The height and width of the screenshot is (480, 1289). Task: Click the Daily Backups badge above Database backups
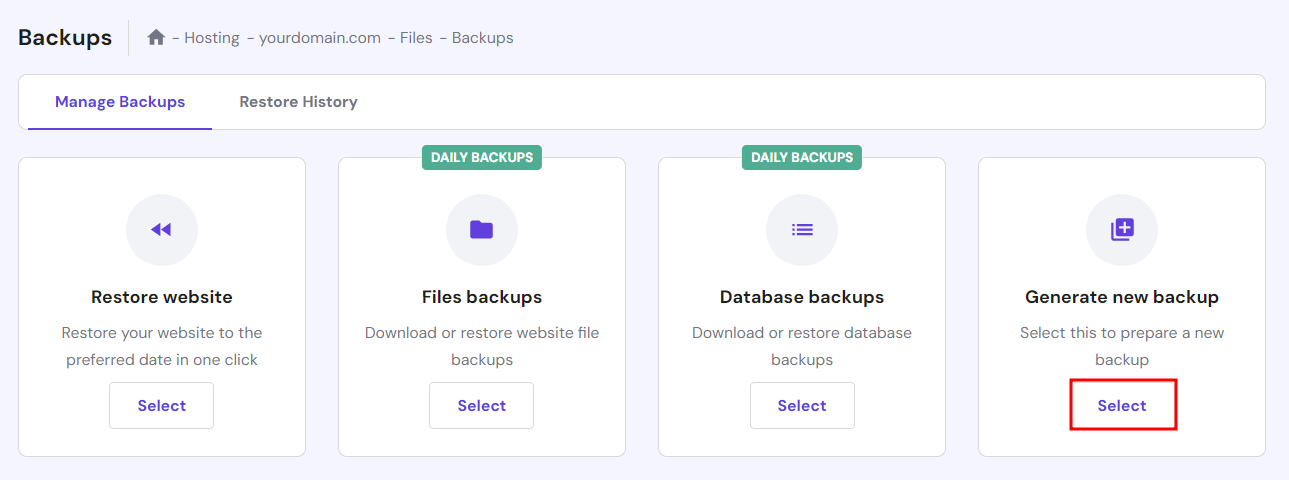[x=802, y=157]
